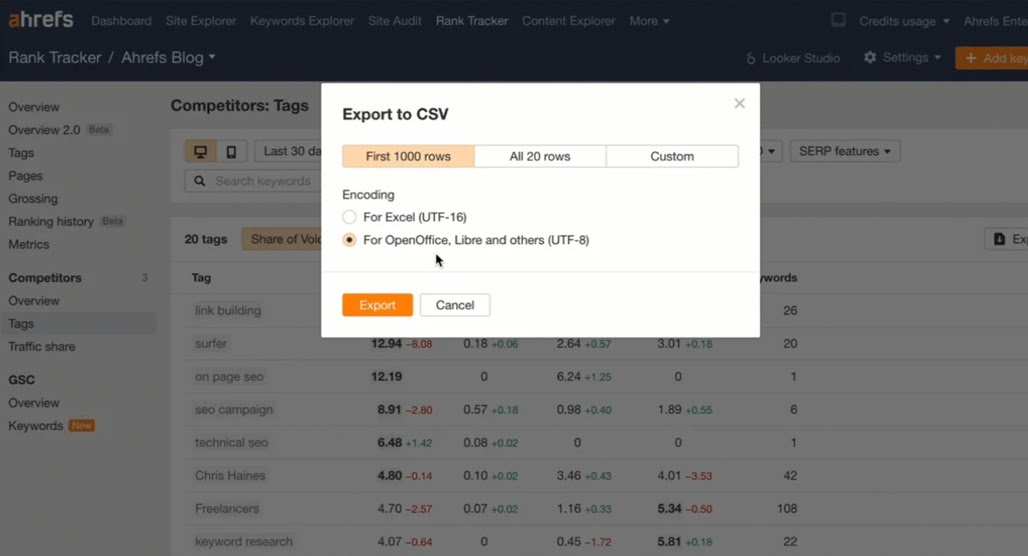Open Overview 2.0 Beta in sidebar
The height and width of the screenshot is (556, 1028).
click(59, 130)
